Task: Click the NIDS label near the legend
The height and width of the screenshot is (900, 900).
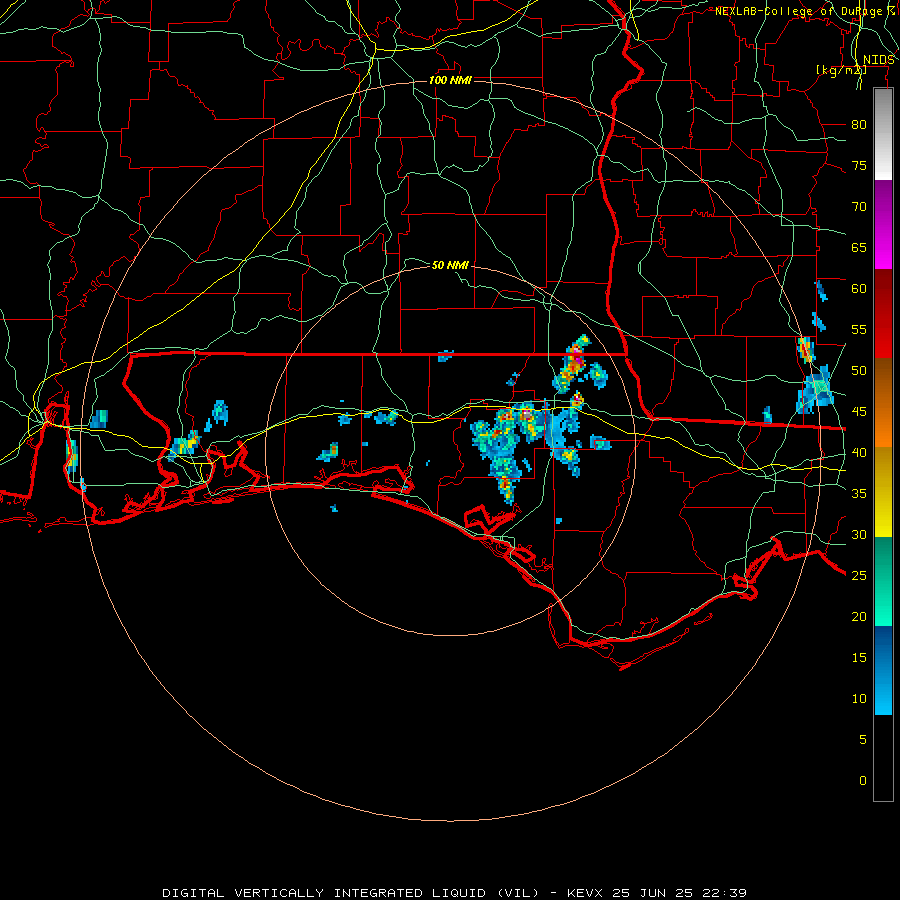Action: pyautogui.click(x=879, y=60)
